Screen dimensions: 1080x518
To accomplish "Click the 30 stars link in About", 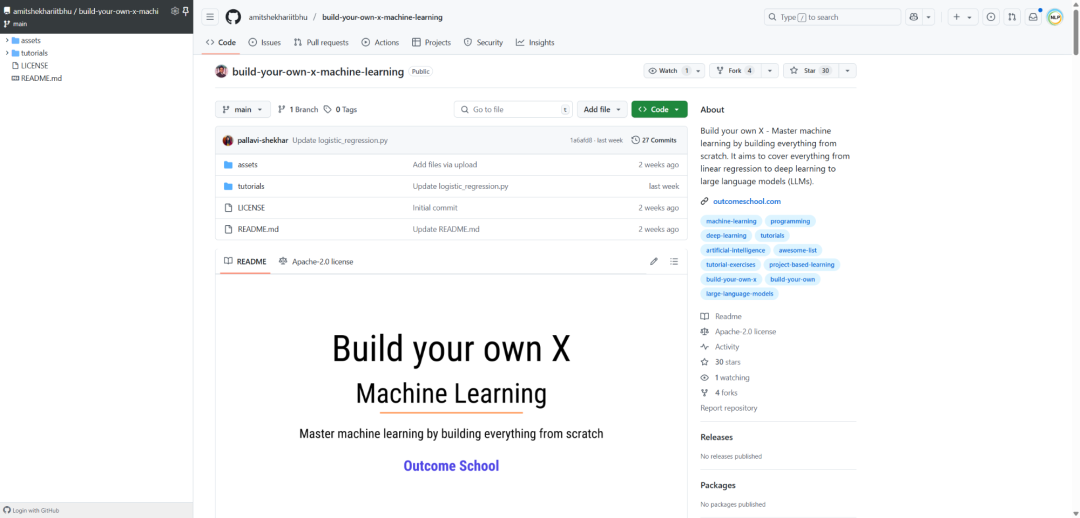I will [727, 362].
